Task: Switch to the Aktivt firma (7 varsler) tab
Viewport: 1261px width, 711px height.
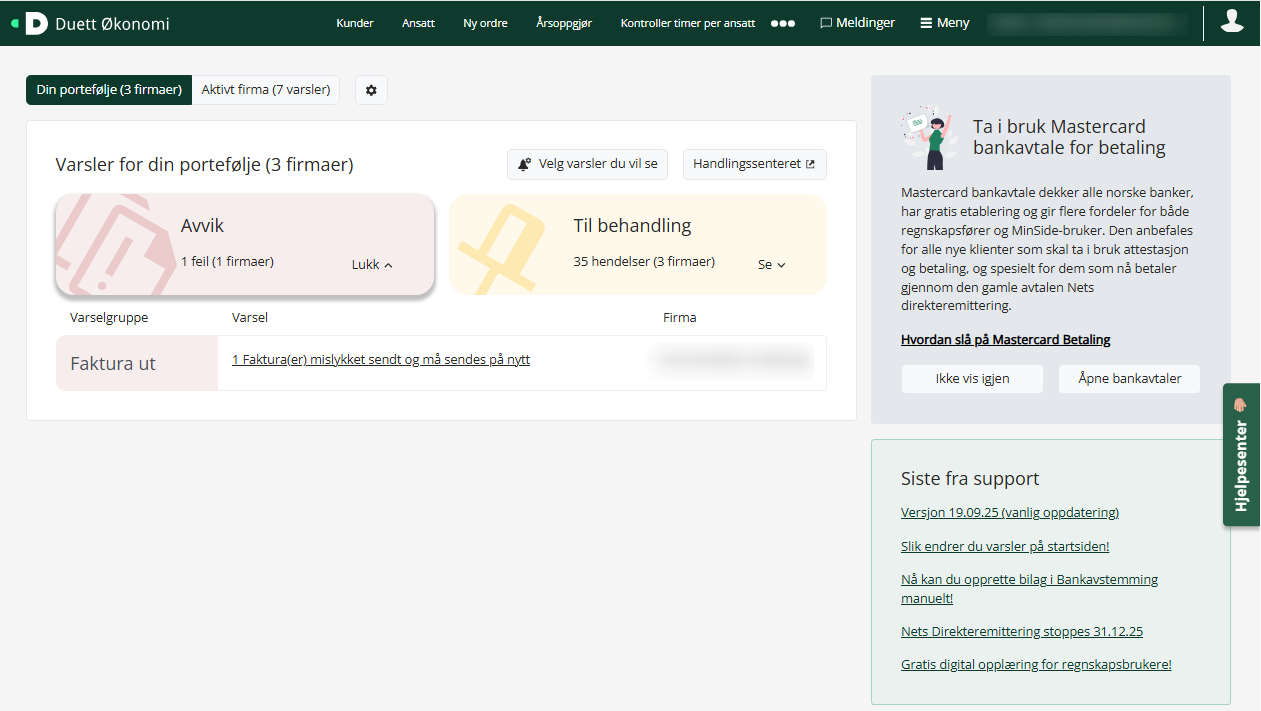Action: [x=266, y=89]
